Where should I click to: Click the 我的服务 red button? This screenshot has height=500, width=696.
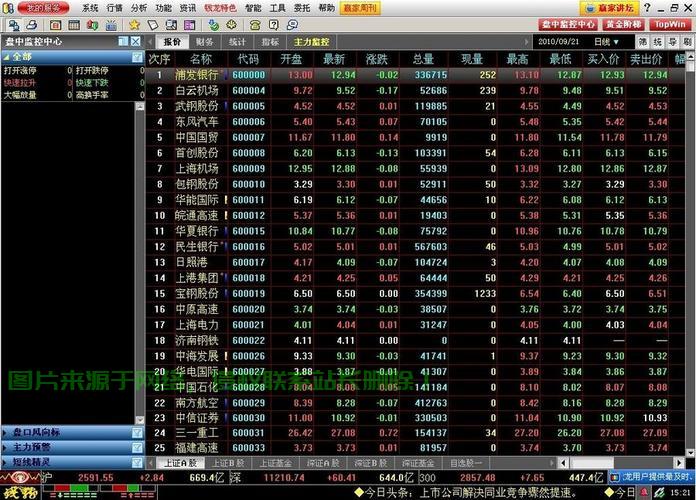(43, 8)
